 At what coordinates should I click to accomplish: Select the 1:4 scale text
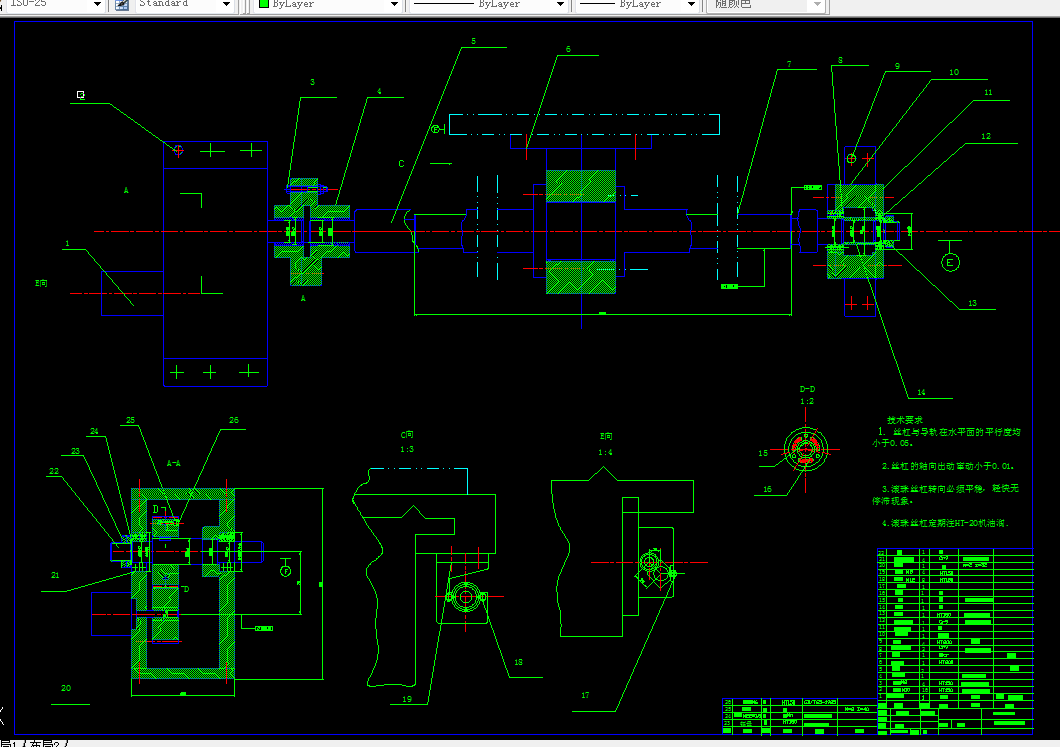(x=606, y=452)
